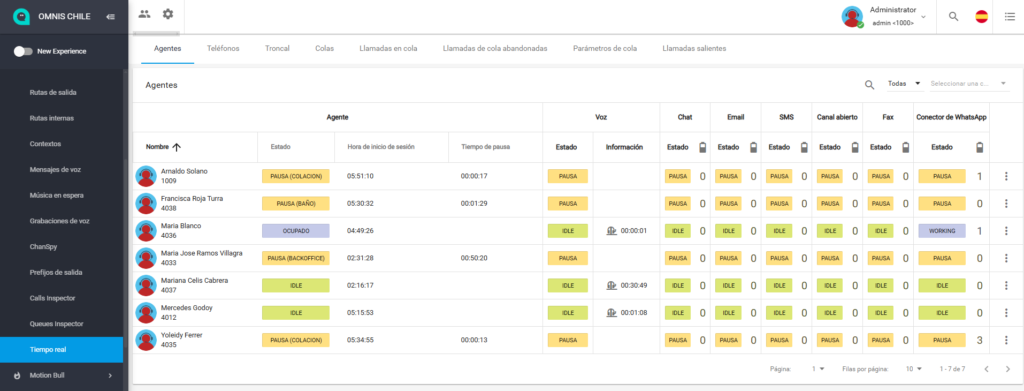Toggle the New Experience switch
This screenshot has height=391, width=1024.
point(23,51)
